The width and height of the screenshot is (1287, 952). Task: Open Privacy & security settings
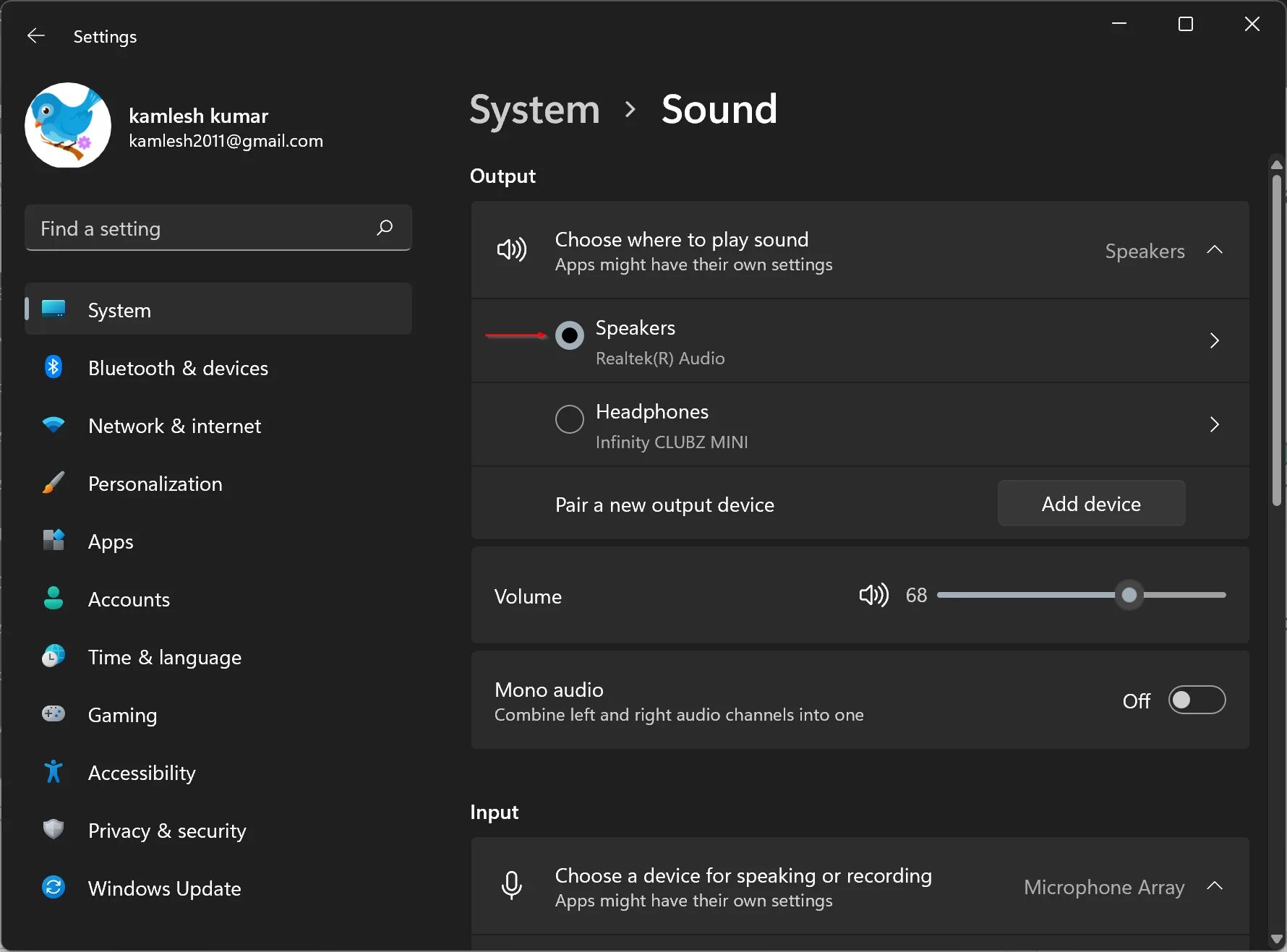167,830
